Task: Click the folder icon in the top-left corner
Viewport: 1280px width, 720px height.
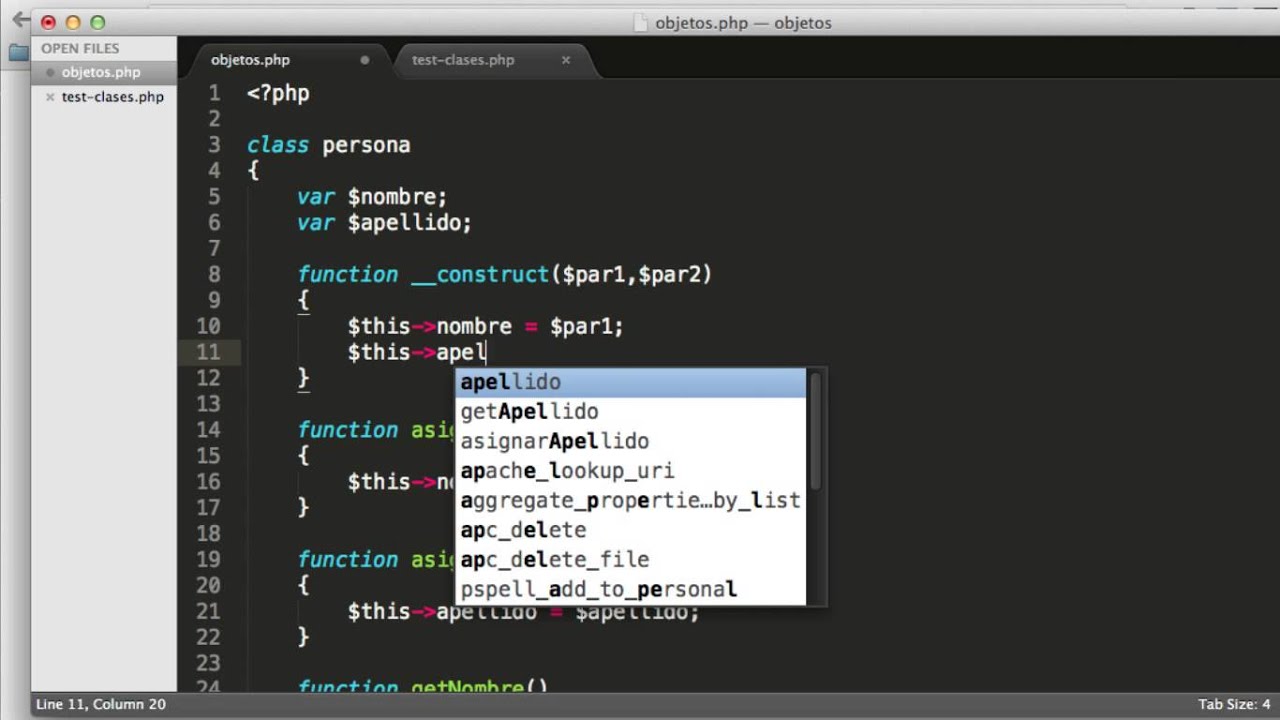Action: [x=16, y=52]
